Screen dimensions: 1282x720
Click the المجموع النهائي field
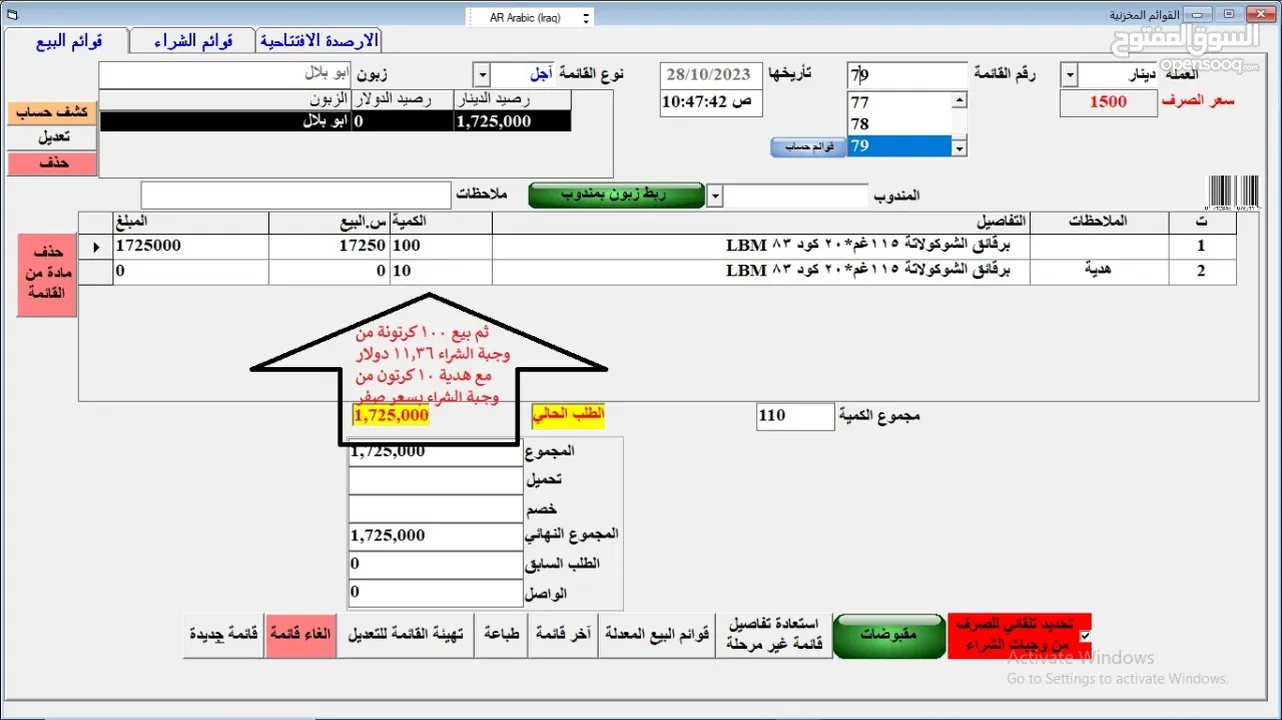436,536
